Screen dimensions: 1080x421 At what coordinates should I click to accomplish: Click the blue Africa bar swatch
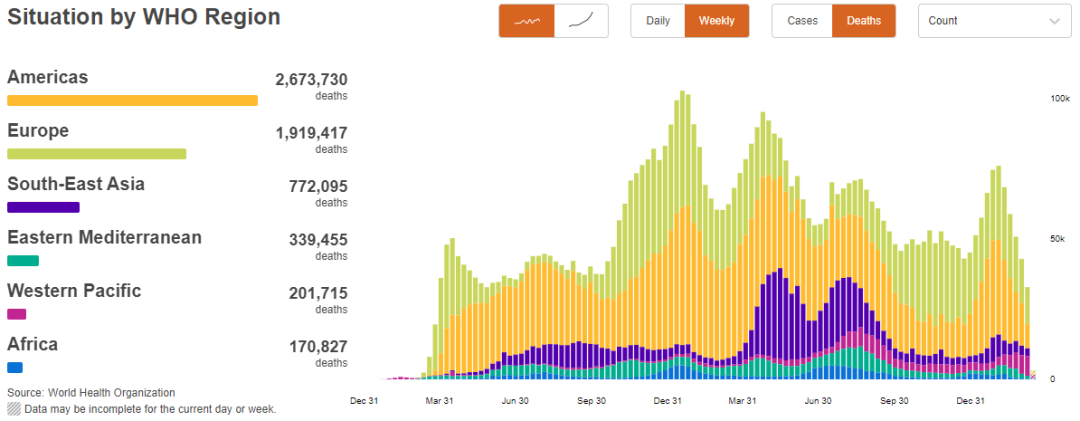[x=15, y=367]
